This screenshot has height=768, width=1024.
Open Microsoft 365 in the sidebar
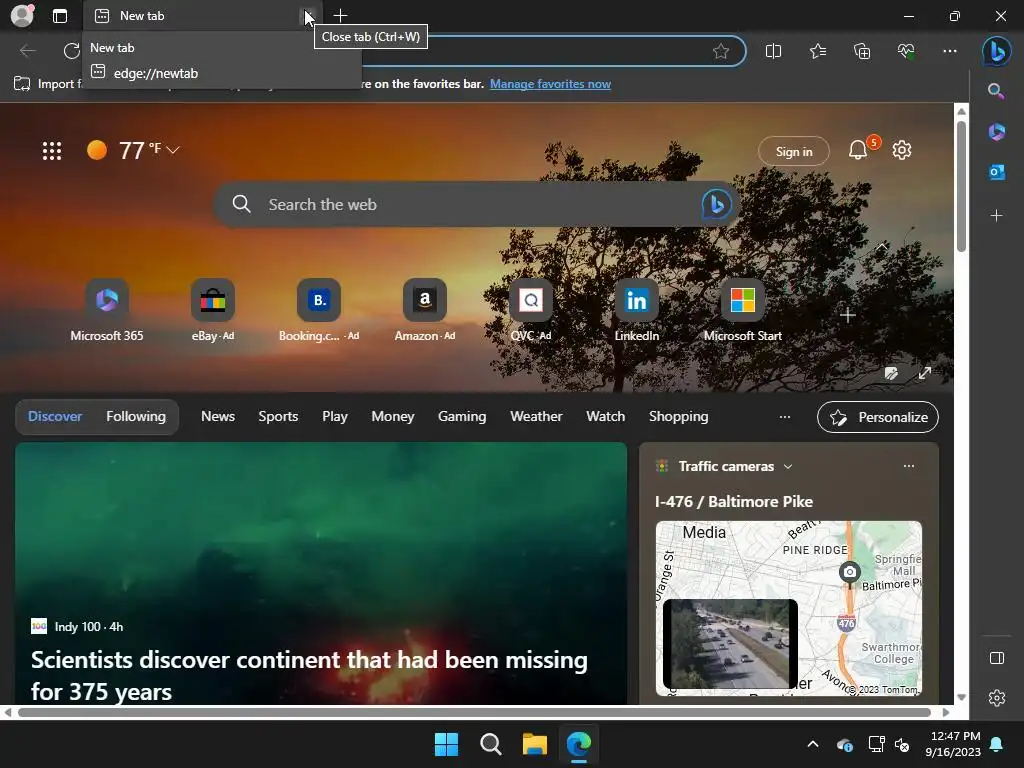997,132
